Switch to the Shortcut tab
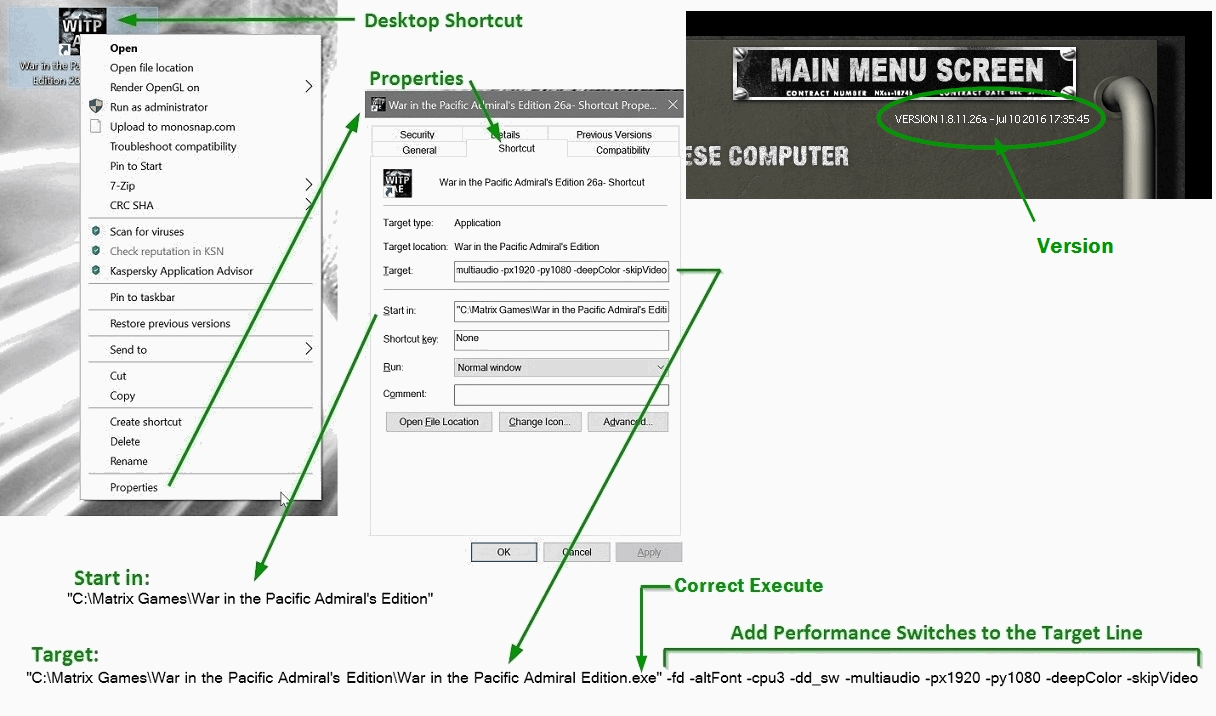Image resolution: width=1216 pixels, height=716 pixels. point(516,148)
